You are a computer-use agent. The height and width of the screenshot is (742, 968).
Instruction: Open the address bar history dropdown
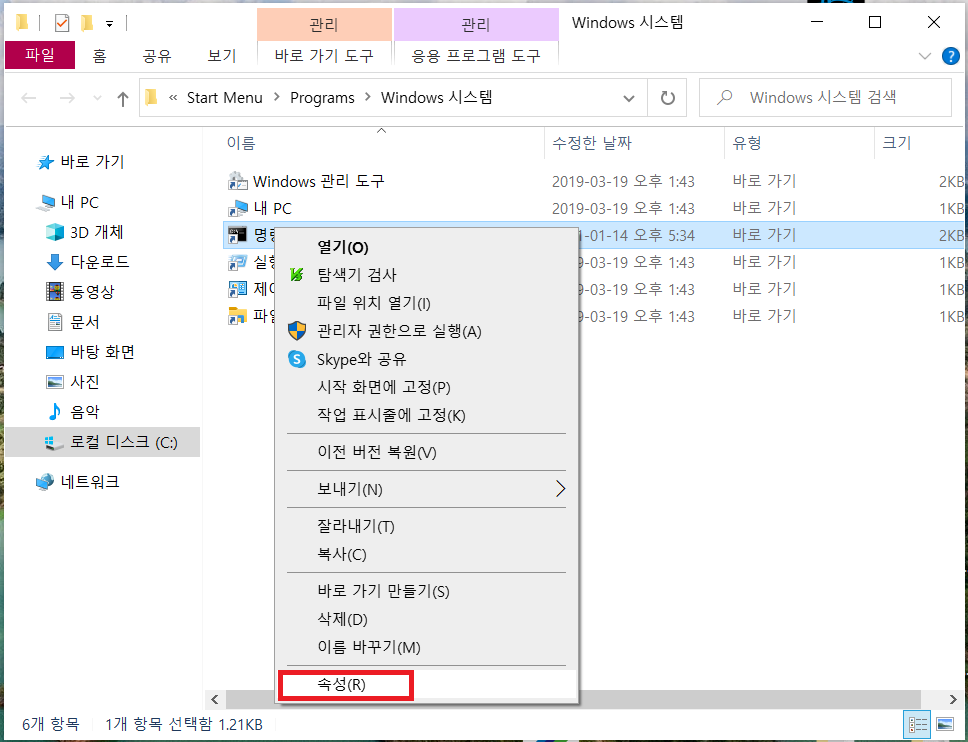point(629,98)
